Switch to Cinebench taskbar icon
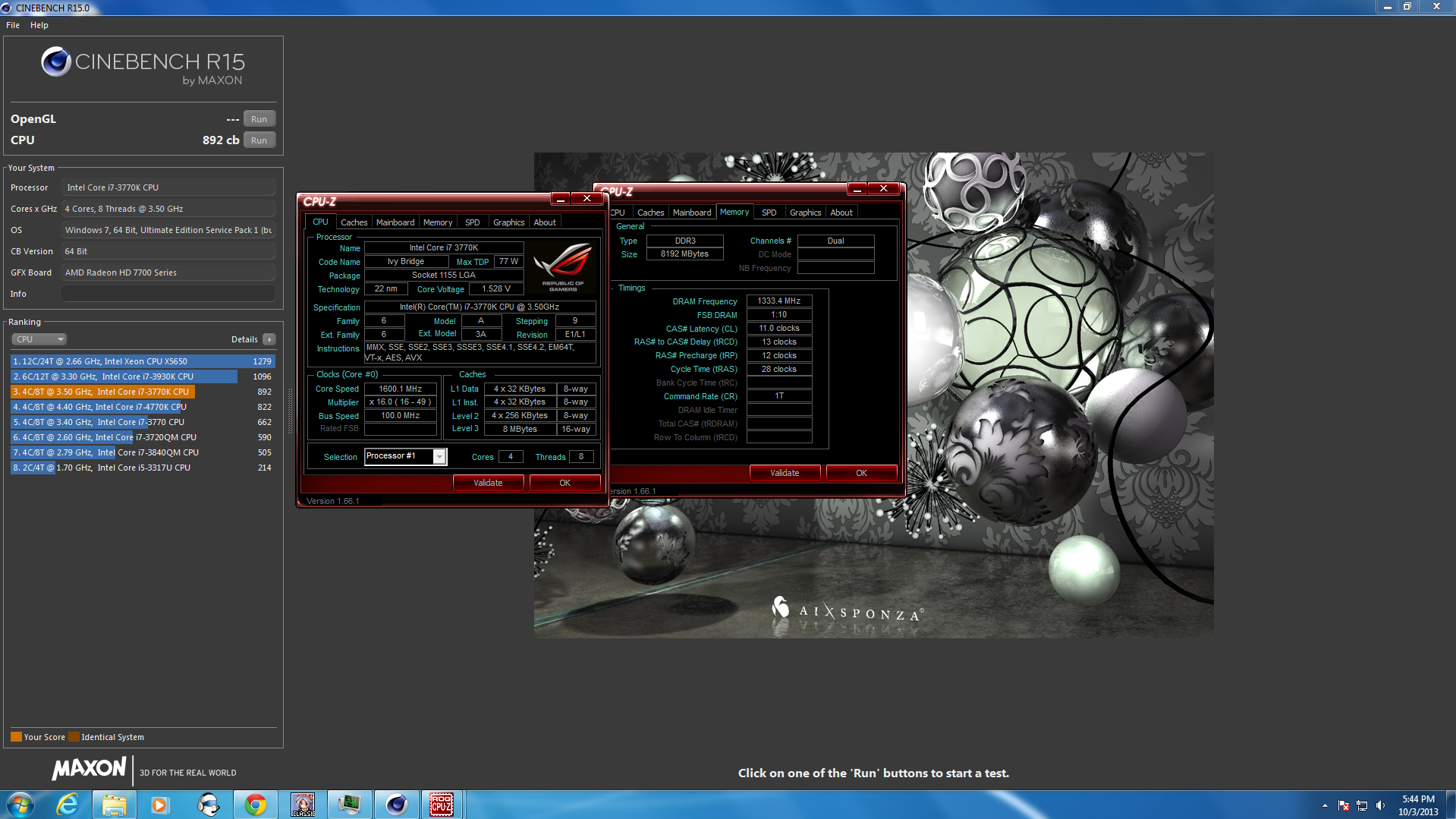The image size is (1456, 819). click(396, 805)
